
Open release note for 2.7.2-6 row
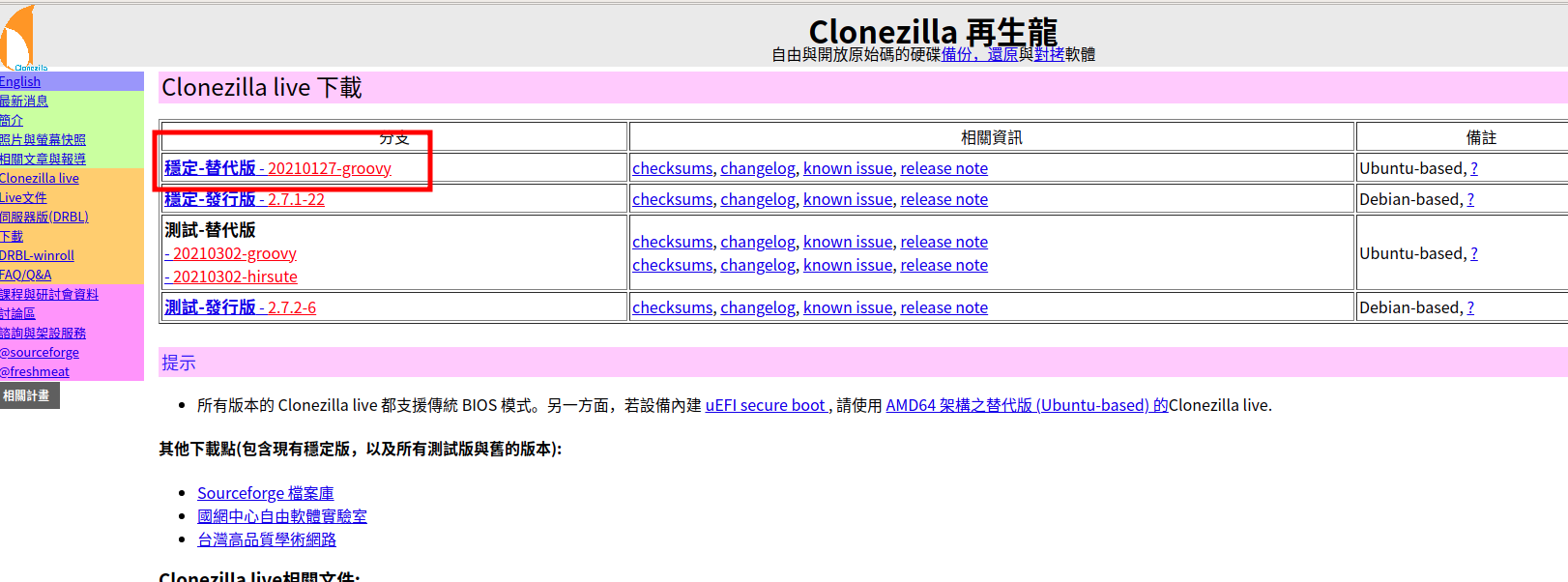pos(944,307)
